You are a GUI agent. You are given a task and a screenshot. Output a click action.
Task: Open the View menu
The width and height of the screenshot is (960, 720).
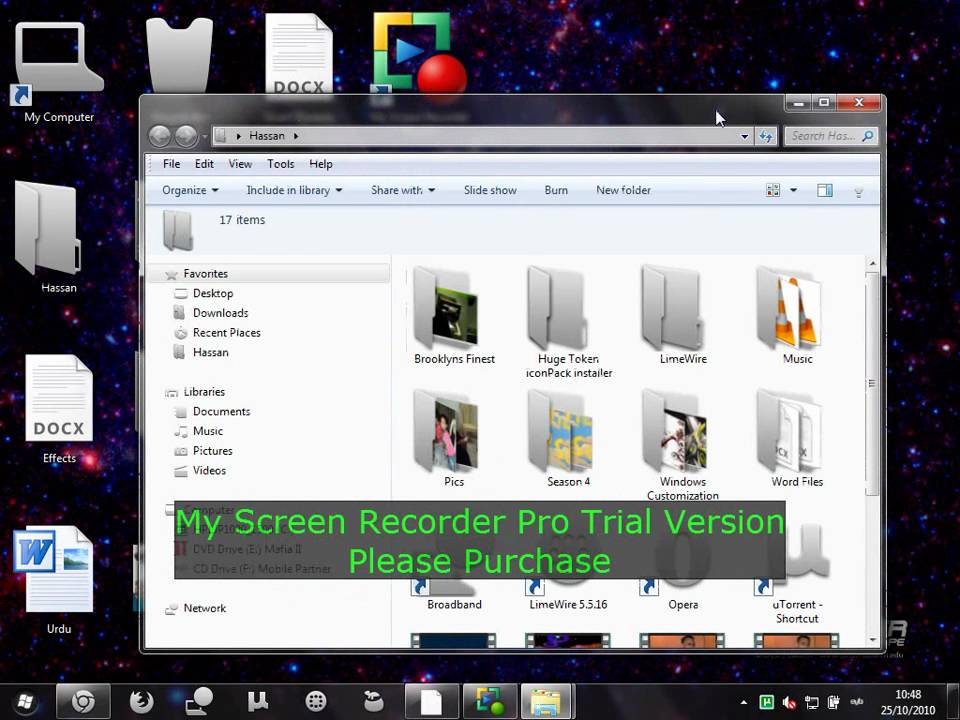tap(240, 163)
